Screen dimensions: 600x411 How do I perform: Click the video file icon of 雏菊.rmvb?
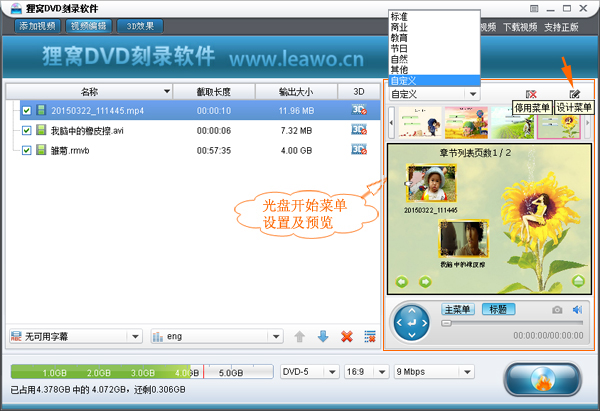pos(41,150)
